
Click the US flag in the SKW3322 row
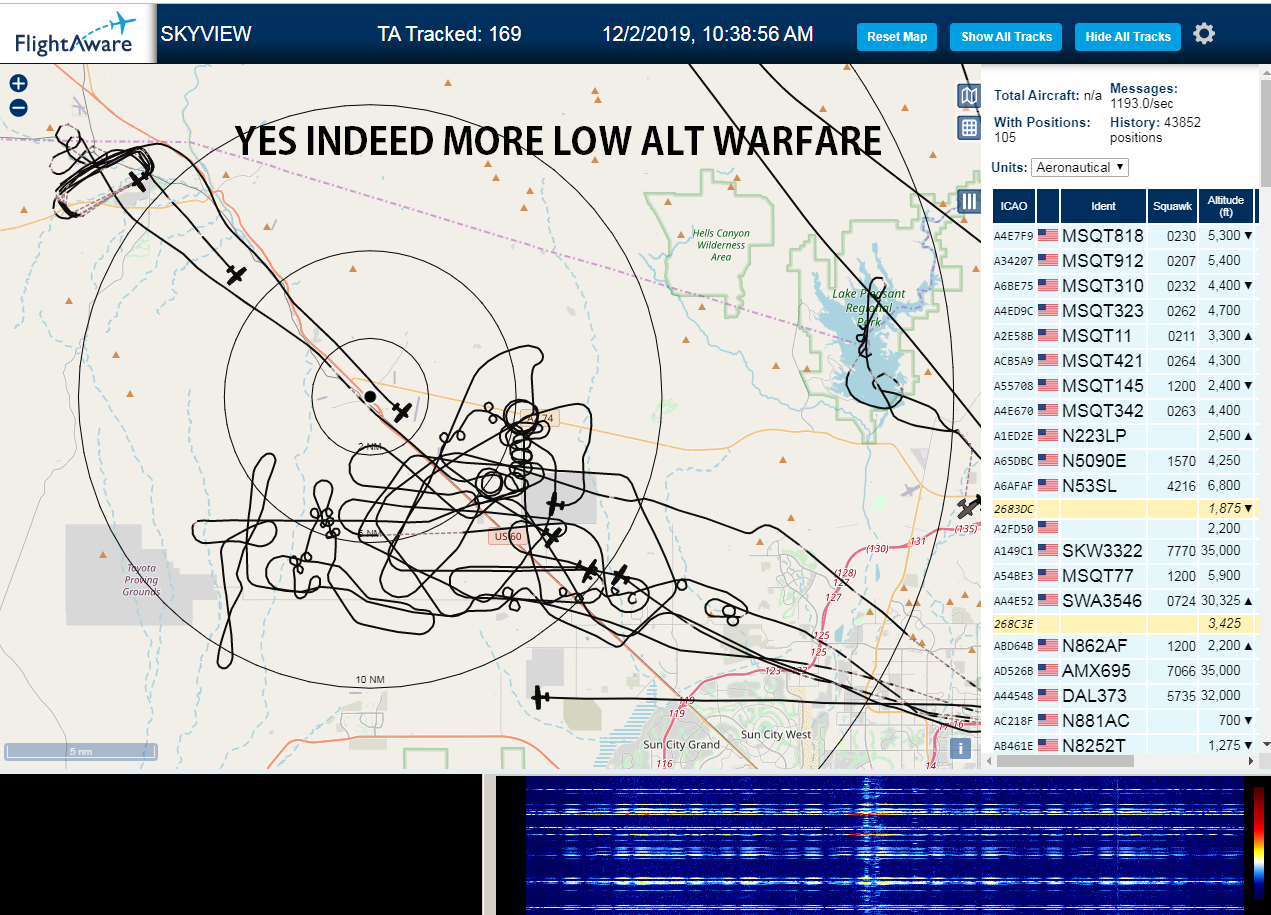tap(1048, 551)
